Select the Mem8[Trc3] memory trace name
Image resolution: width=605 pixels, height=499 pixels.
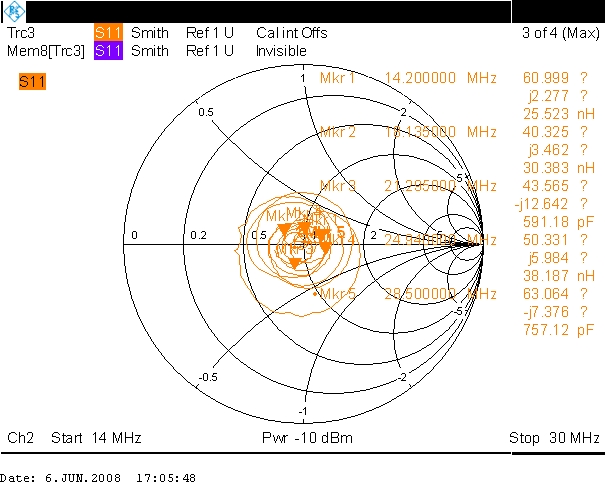point(45,50)
